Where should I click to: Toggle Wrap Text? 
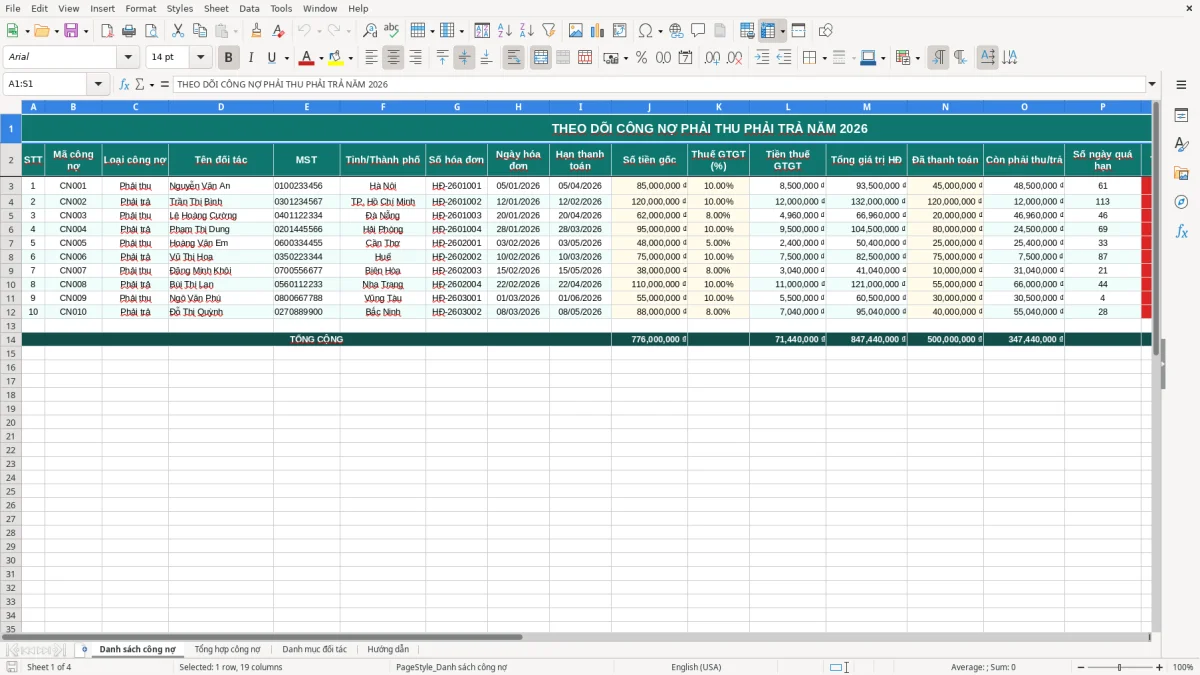tap(514, 58)
